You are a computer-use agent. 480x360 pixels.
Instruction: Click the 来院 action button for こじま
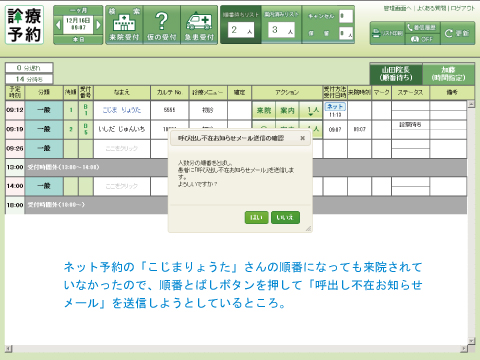(264, 110)
